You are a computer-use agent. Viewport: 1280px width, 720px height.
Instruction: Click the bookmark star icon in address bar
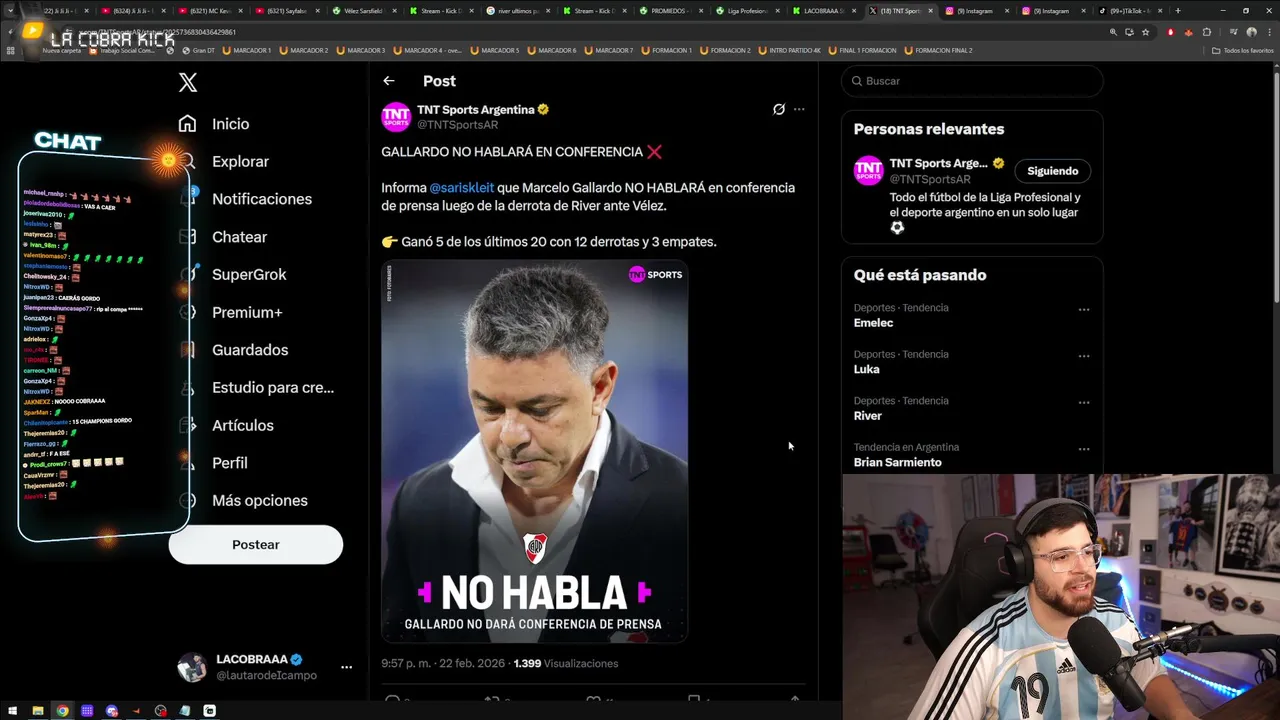pyautogui.click(x=1146, y=32)
